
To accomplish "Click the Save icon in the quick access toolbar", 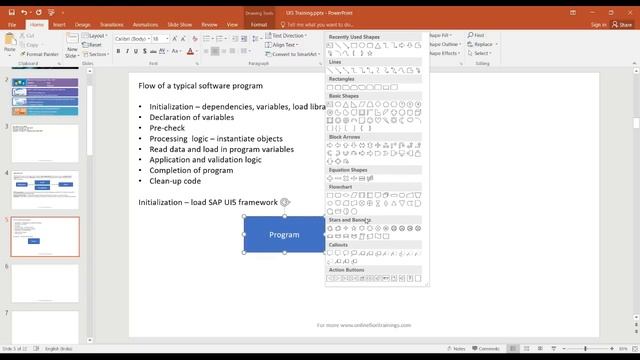I will point(11,13).
